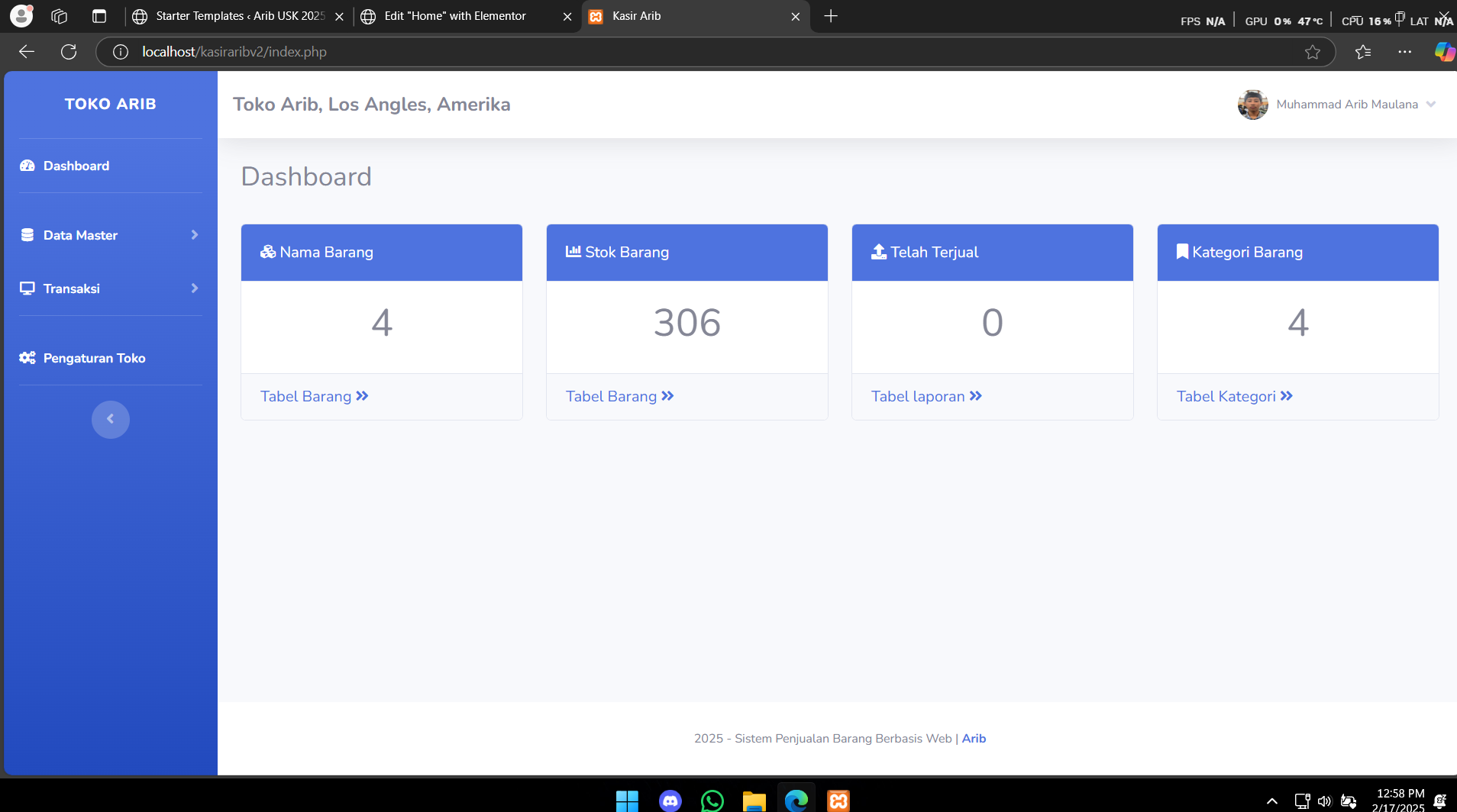The height and width of the screenshot is (812, 1457).
Task: Collapse the sidebar with round toggle button
Action: pos(111,419)
